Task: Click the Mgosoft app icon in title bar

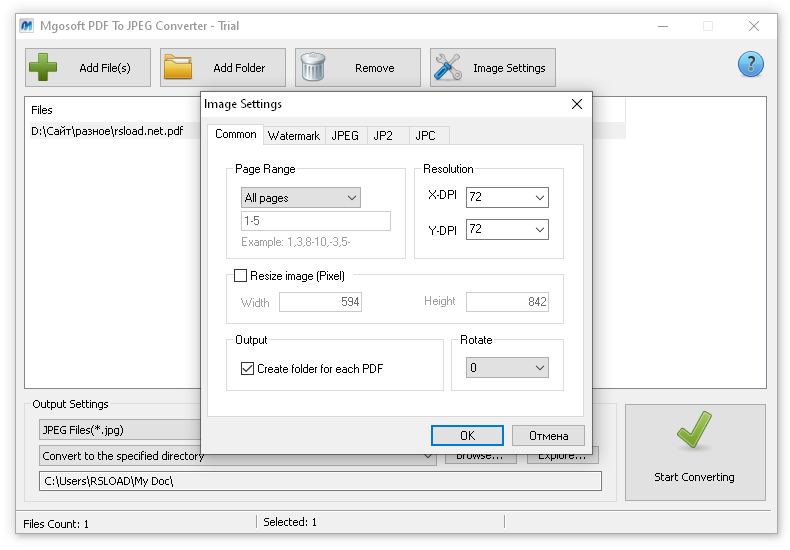Action: (27, 25)
